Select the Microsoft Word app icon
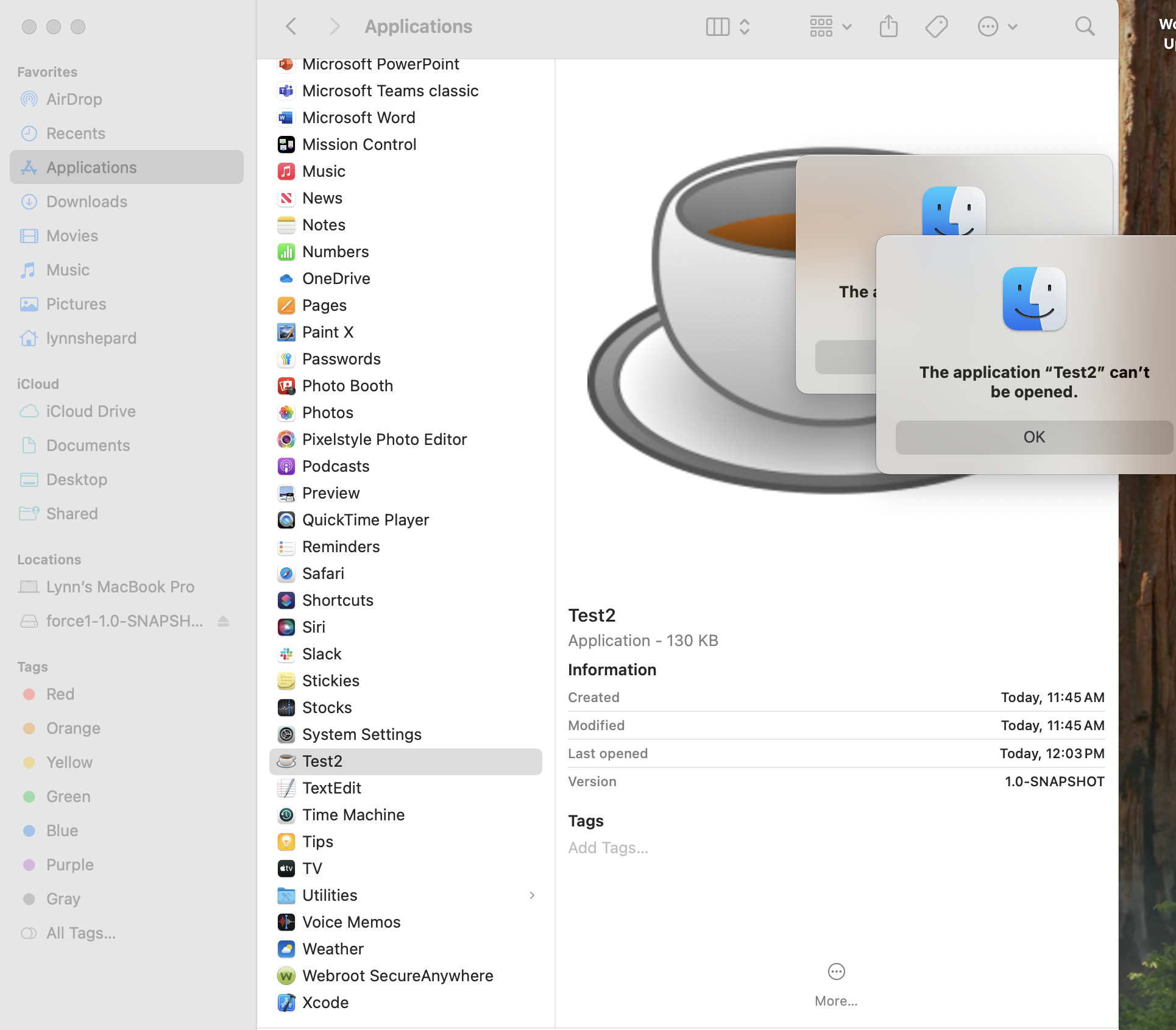Screen dimensions: 1176x1030 pos(286,117)
